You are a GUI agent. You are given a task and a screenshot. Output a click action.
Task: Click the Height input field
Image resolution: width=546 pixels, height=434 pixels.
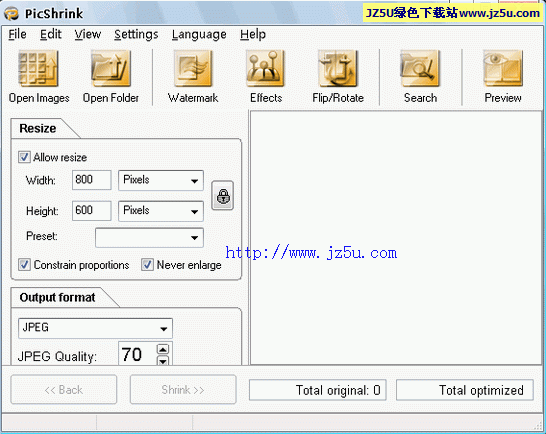coord(92,210)
